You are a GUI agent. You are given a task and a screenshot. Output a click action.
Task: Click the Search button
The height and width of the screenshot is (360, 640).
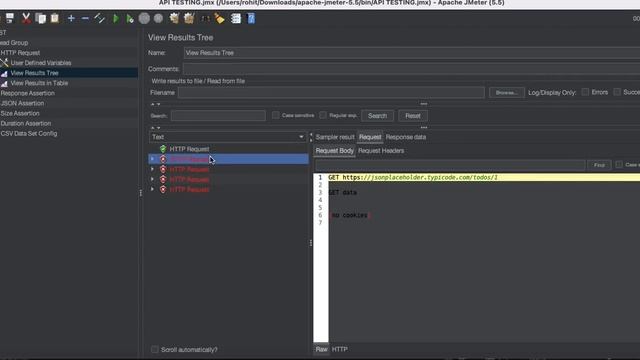[377, 116]
